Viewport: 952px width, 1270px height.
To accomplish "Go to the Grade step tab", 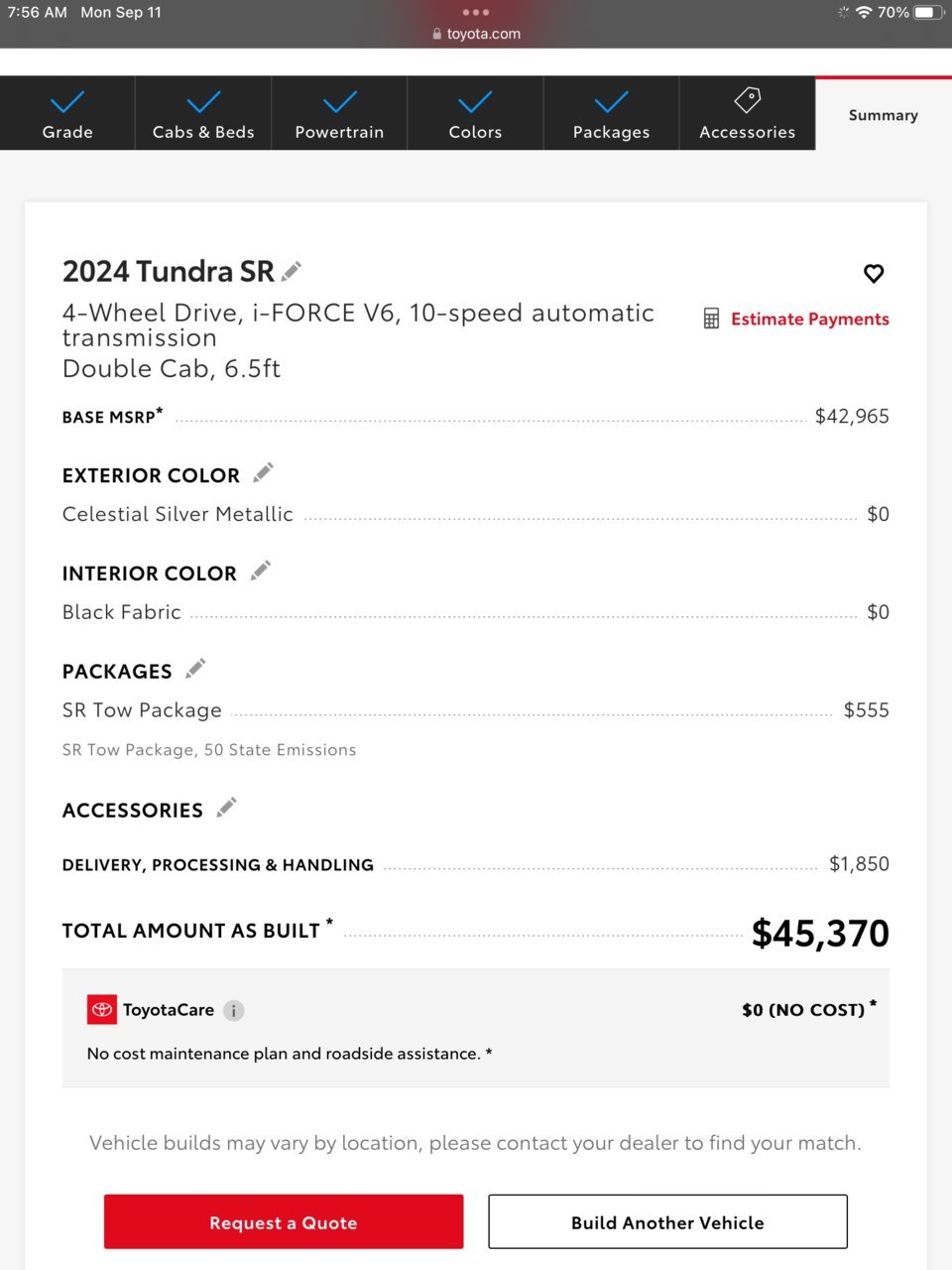I will (x=67, y=114).
